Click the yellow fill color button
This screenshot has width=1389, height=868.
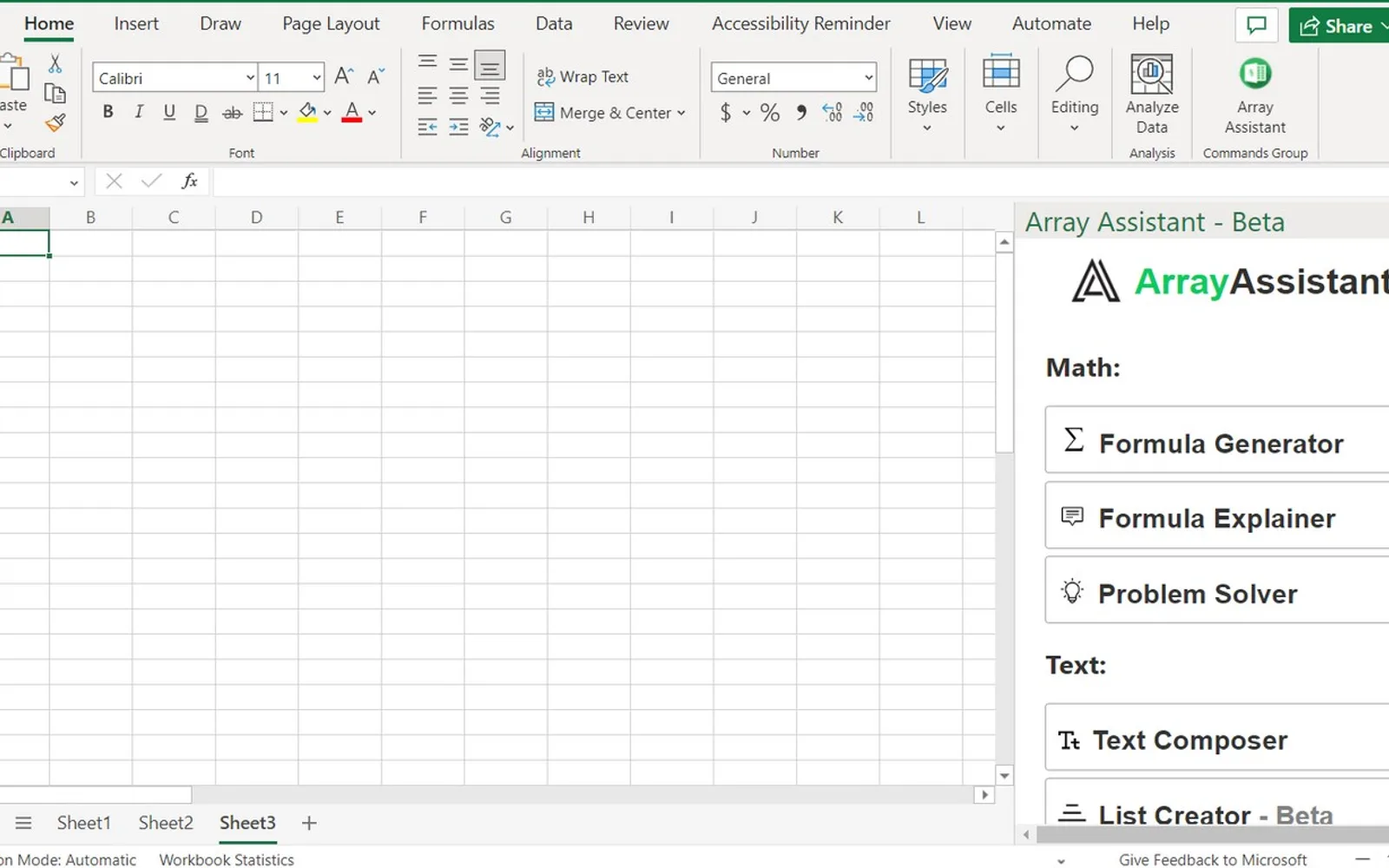click(307, 113)
